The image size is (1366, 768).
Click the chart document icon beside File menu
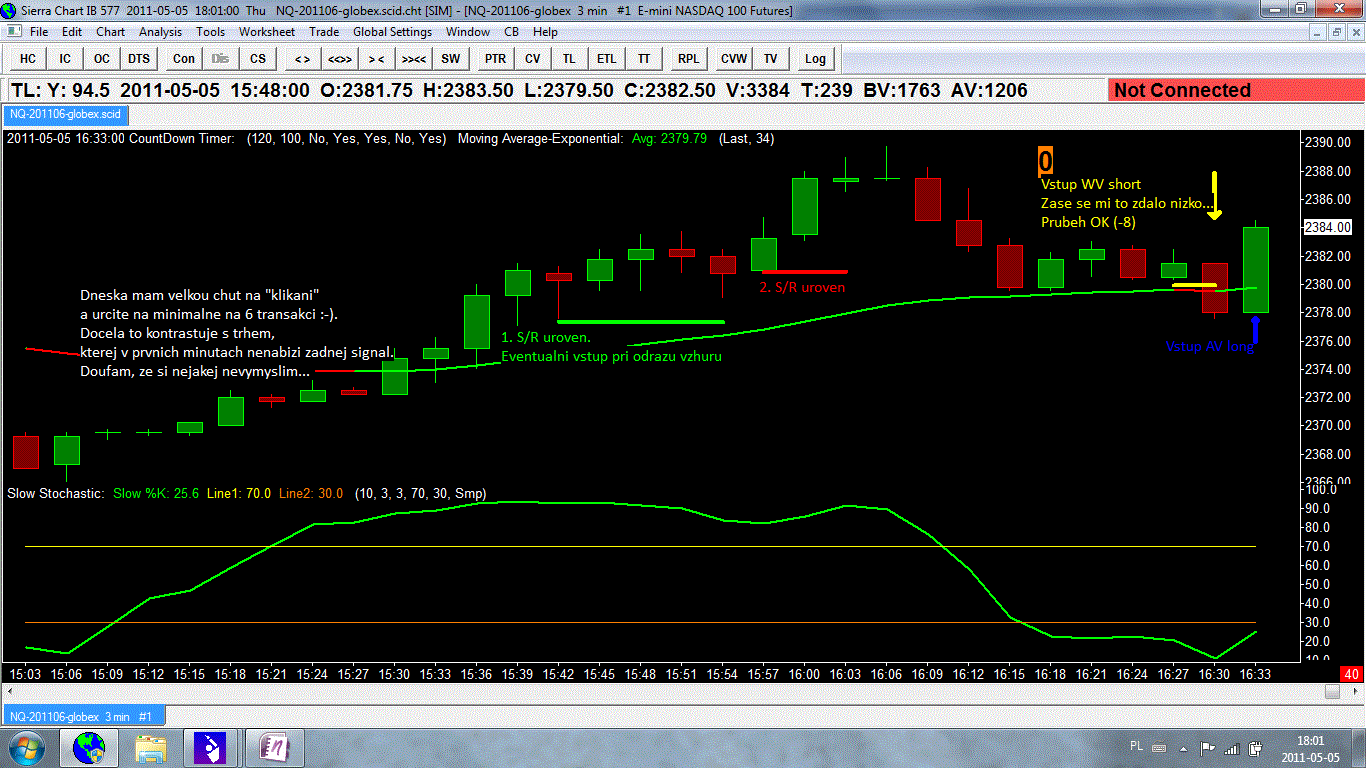point(14,32)
